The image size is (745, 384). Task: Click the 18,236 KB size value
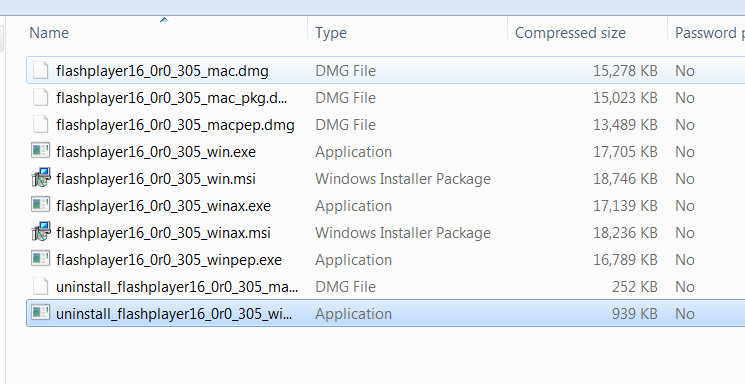tap(625, 233)
